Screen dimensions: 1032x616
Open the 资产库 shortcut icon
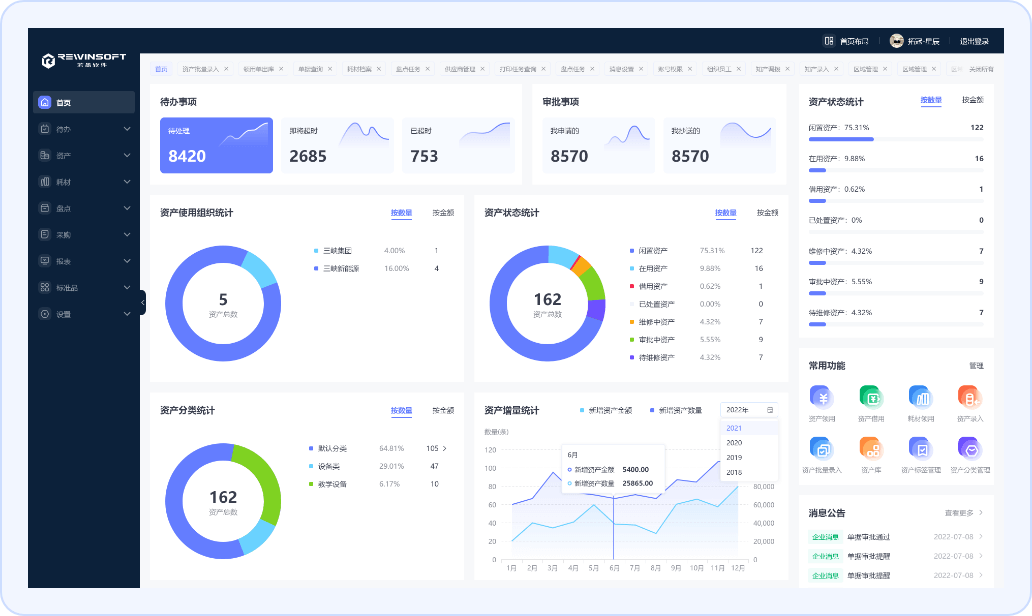coord(869,448)
